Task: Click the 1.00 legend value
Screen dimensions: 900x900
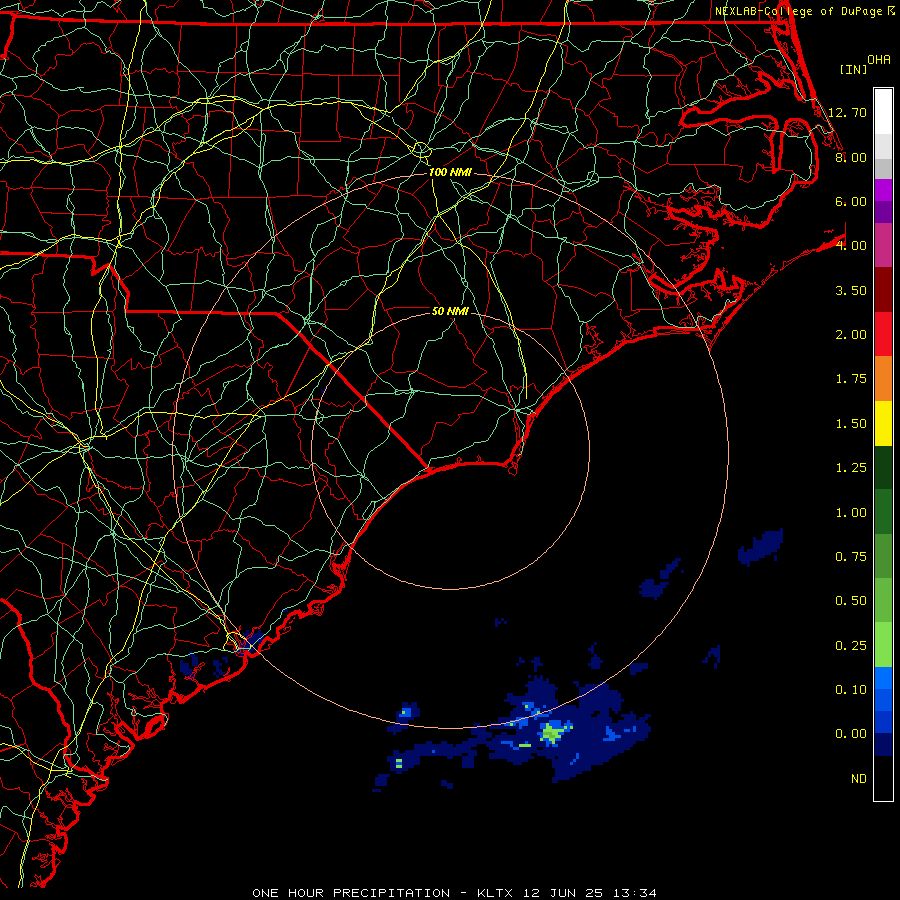Action: 851,513
